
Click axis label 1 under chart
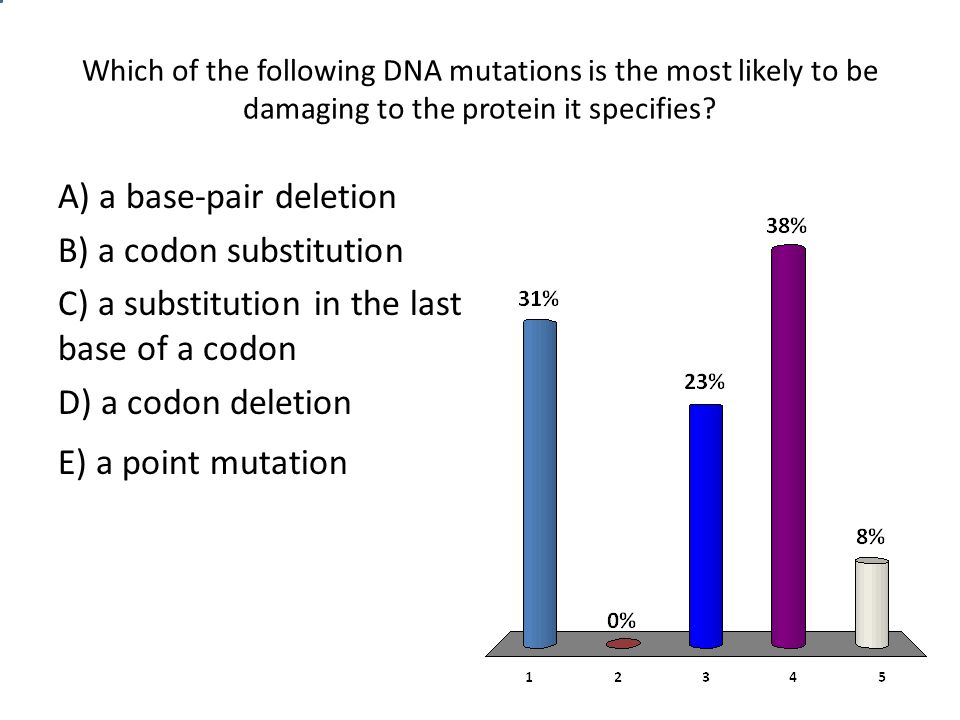[x=529, y=677]
